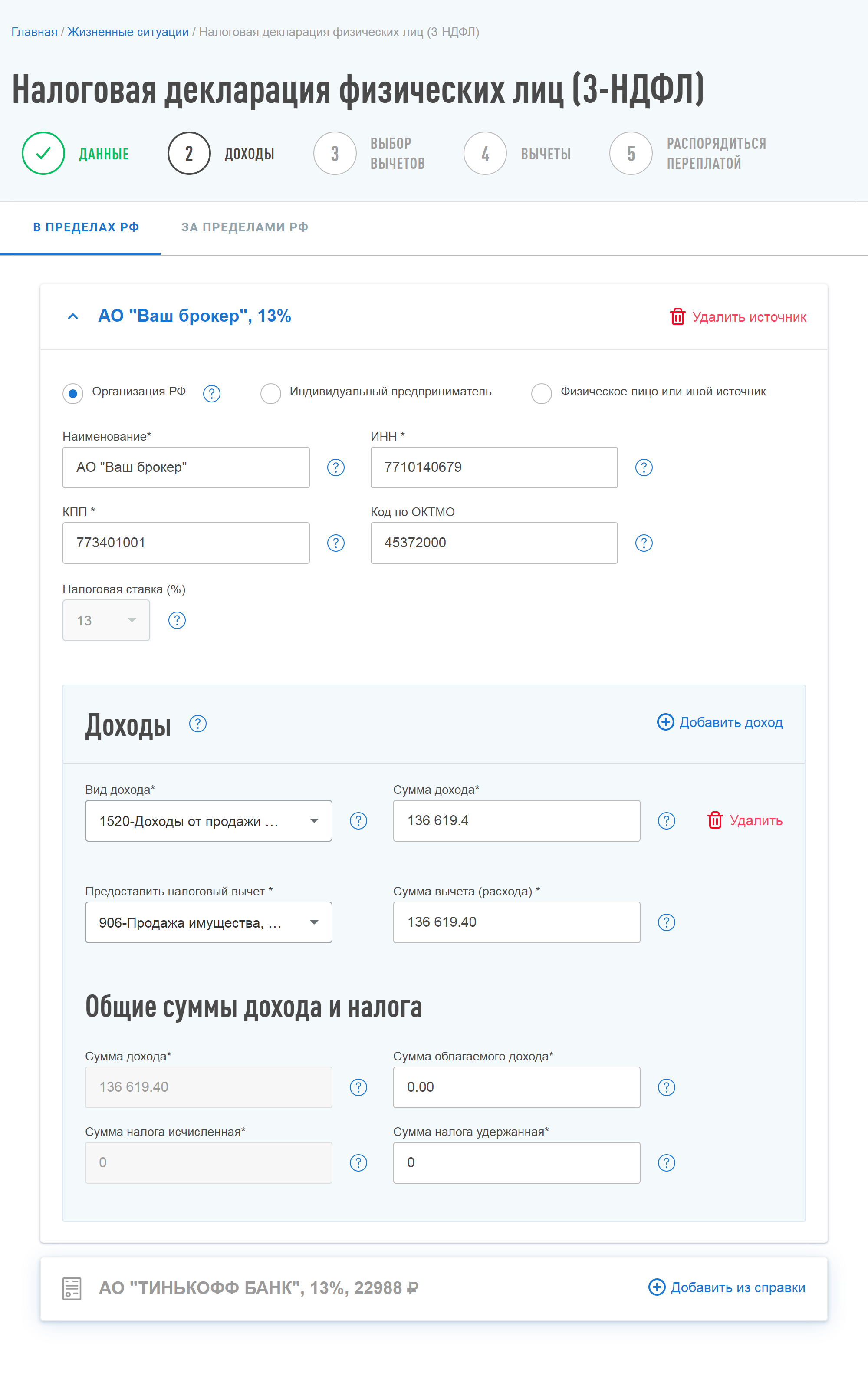The image size is (868, 1376).
Task: Collapse АО "Ваш брокер" source with chevron
Action: [x=72, y=316]
